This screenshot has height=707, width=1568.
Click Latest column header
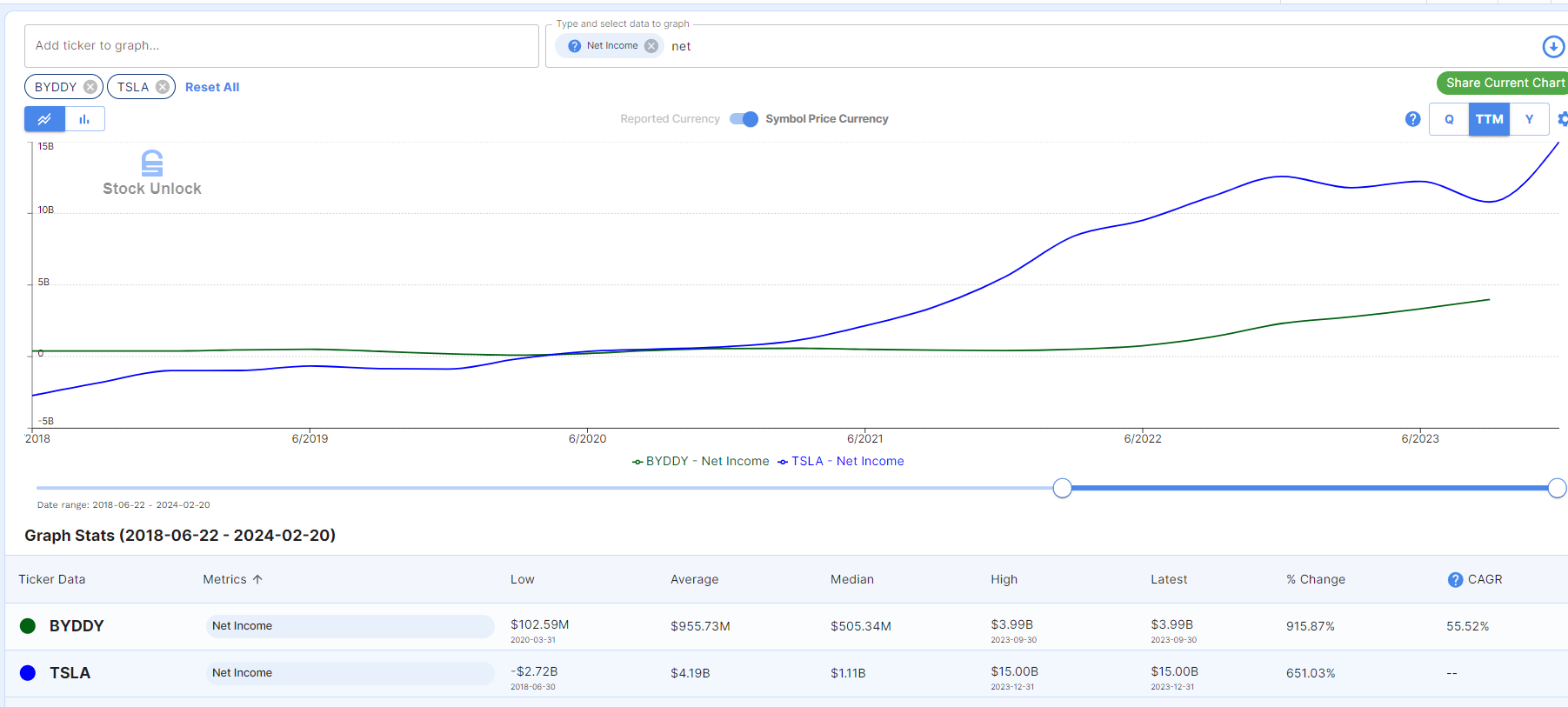click(1169, 579)
